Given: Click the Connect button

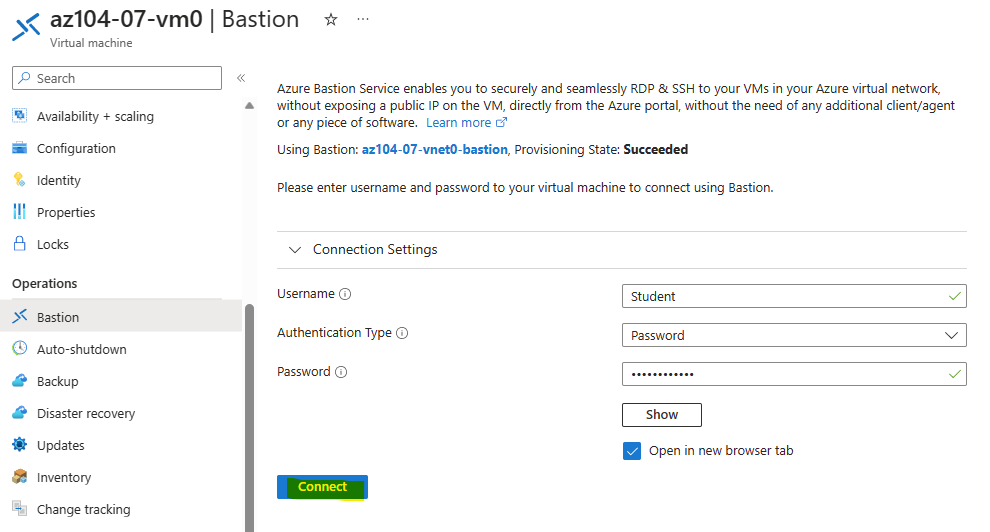Looking at the screenshot, I should 322,487.
